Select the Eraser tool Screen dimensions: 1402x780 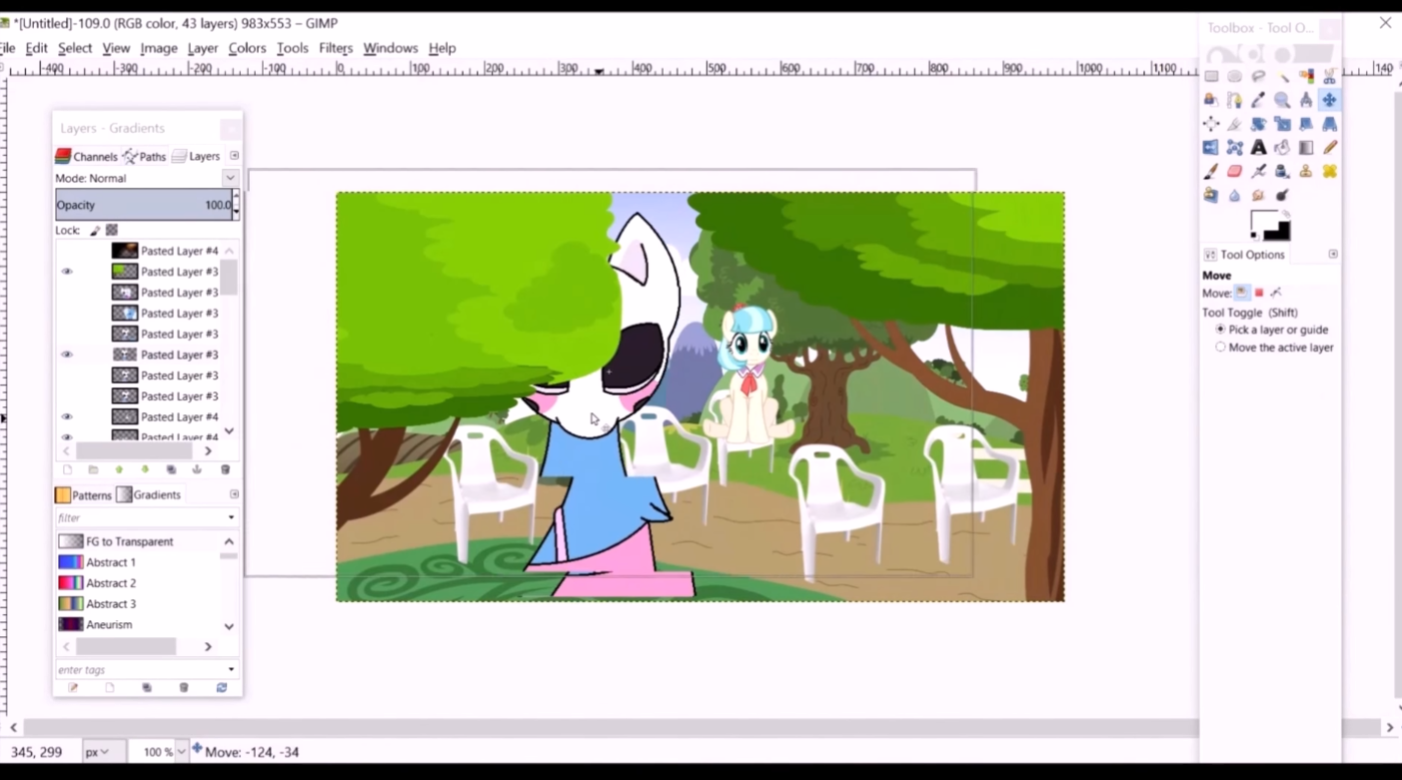point(1235,172)
